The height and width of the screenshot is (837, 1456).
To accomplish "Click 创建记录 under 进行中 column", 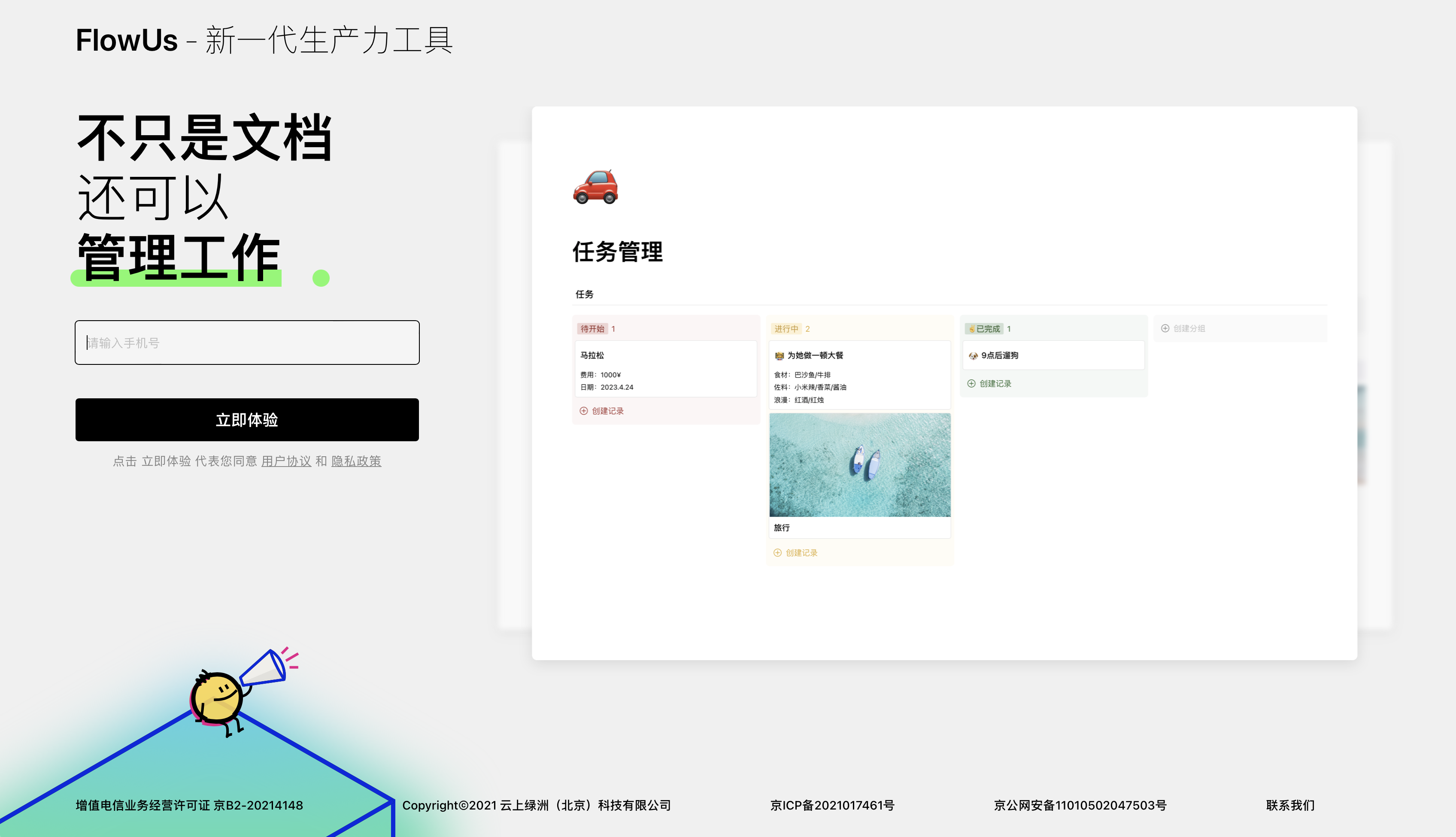I will tap(795, 552).
